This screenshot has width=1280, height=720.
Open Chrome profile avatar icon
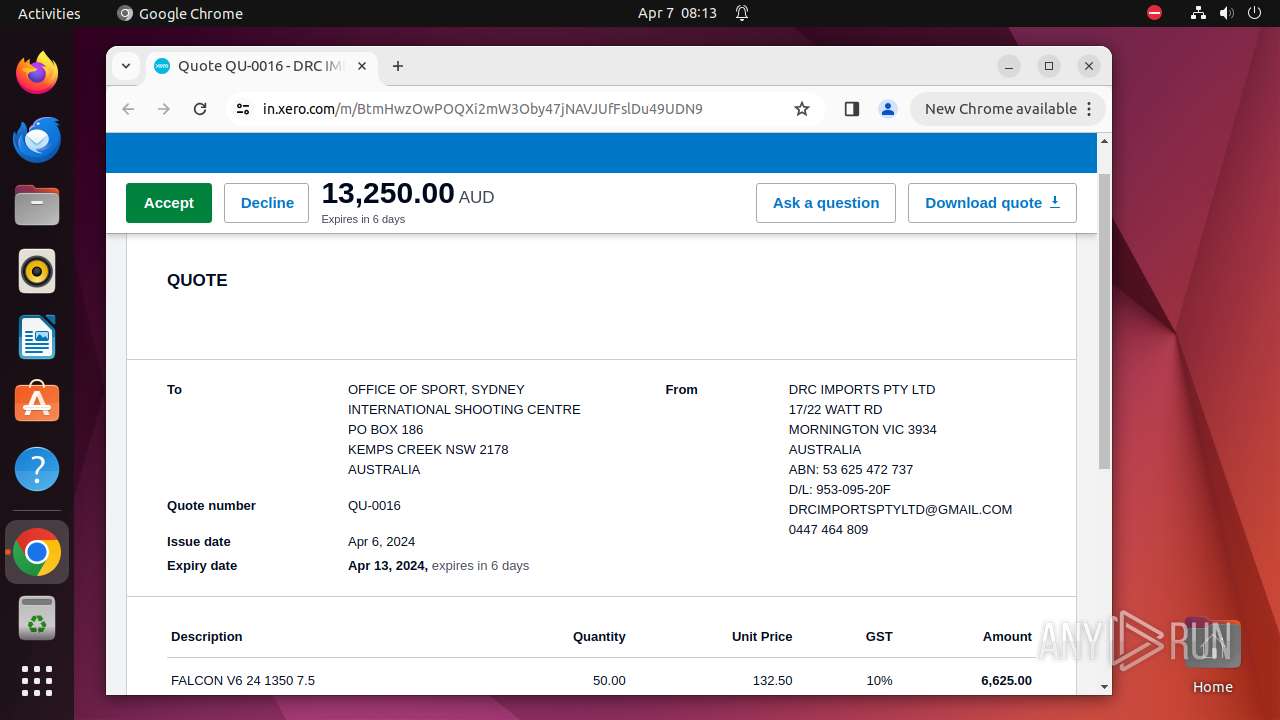click(x=888, y=109)
